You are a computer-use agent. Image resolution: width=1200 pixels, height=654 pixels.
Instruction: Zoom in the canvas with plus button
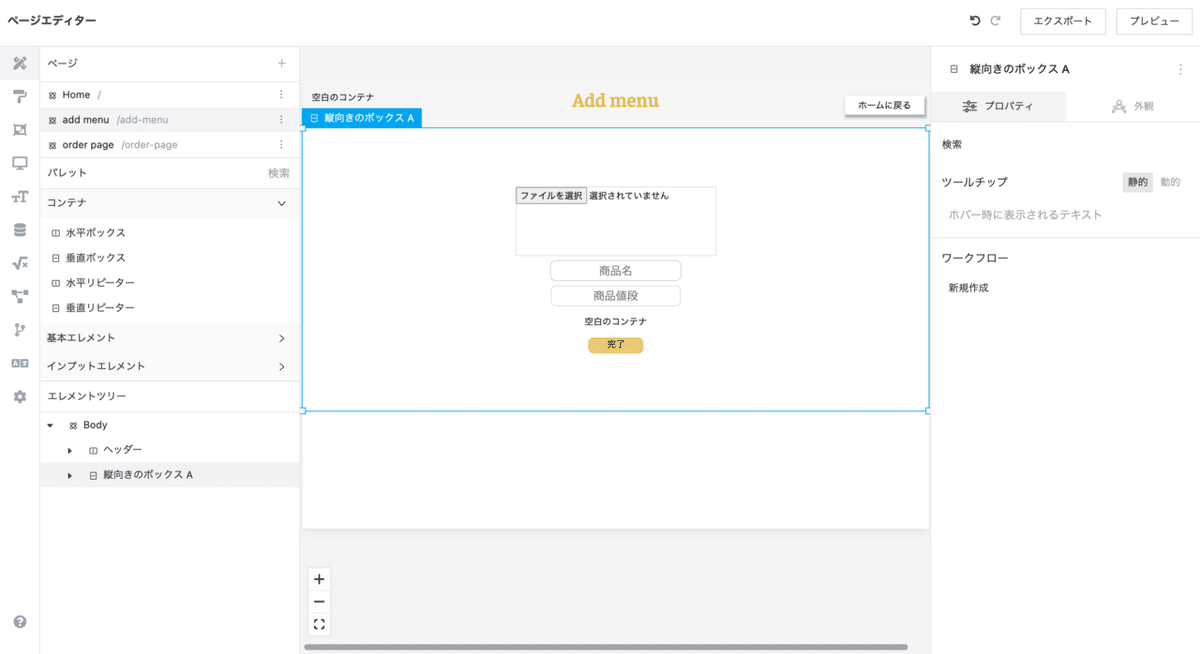(319, 579)
